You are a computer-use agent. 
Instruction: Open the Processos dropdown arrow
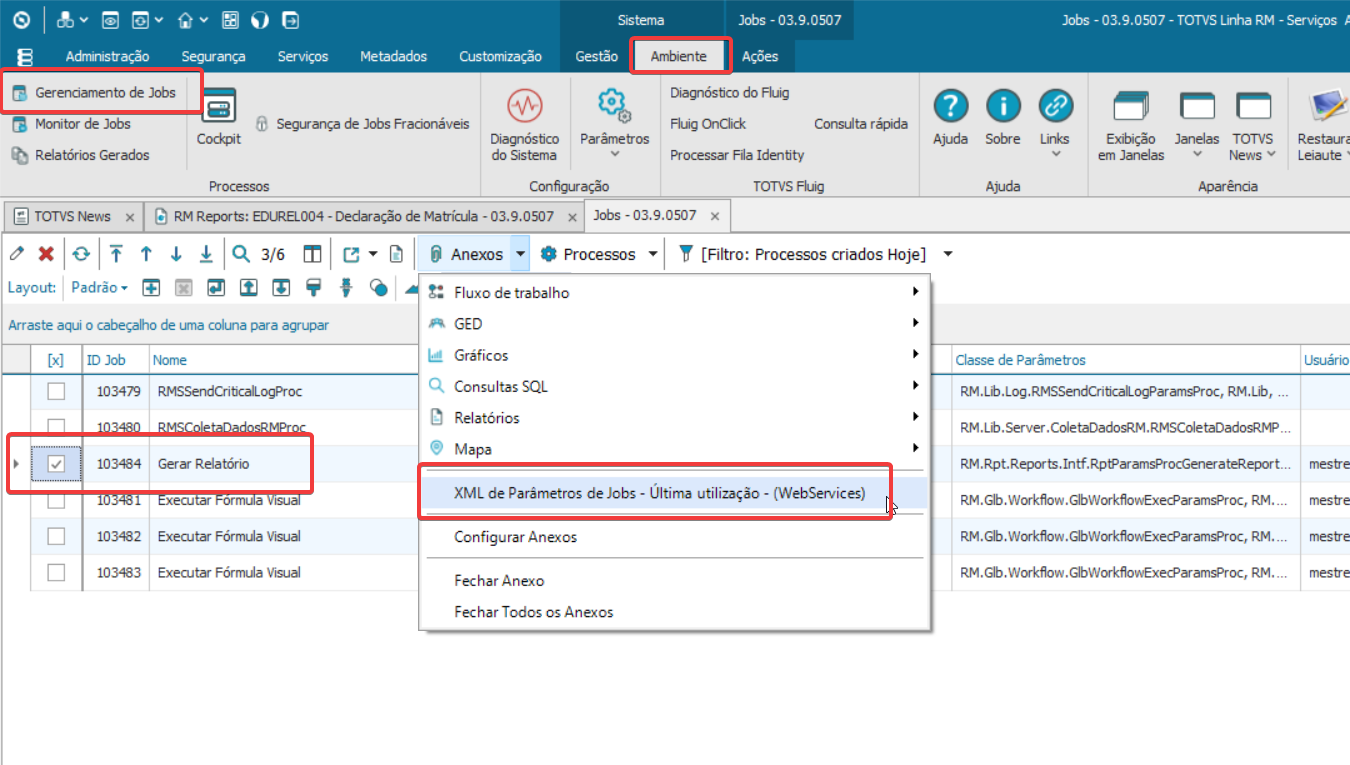653,254
